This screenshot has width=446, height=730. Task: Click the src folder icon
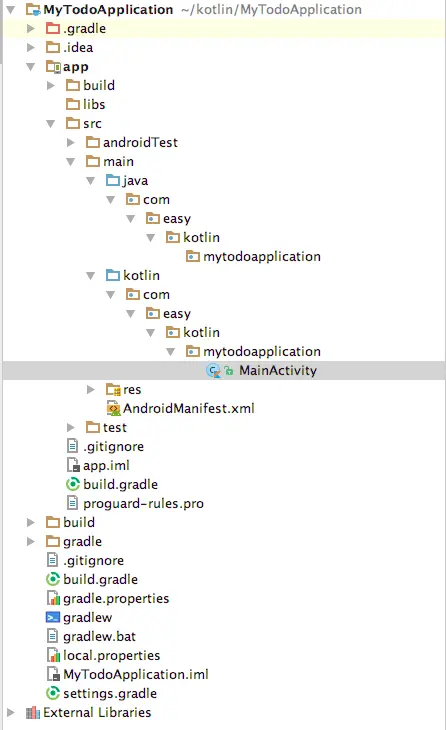point(73,123)
